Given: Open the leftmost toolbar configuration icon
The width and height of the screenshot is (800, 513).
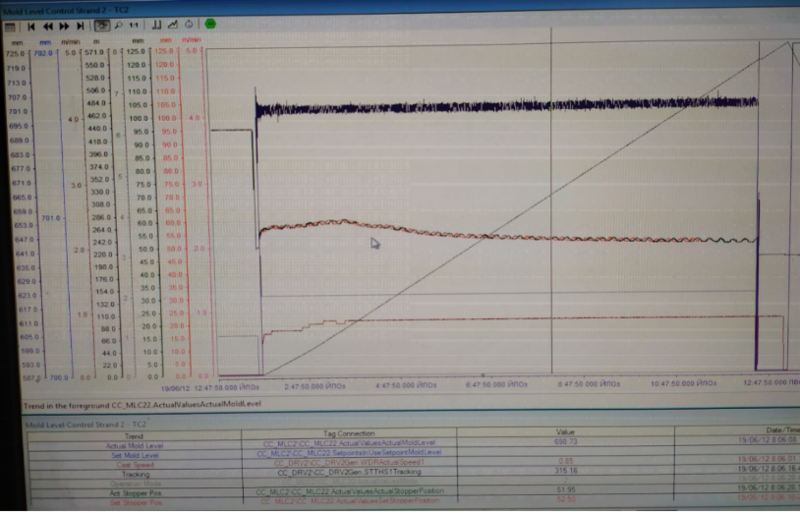Looking at the screenshot, I should pyautogui.click(x=11, y=24).
